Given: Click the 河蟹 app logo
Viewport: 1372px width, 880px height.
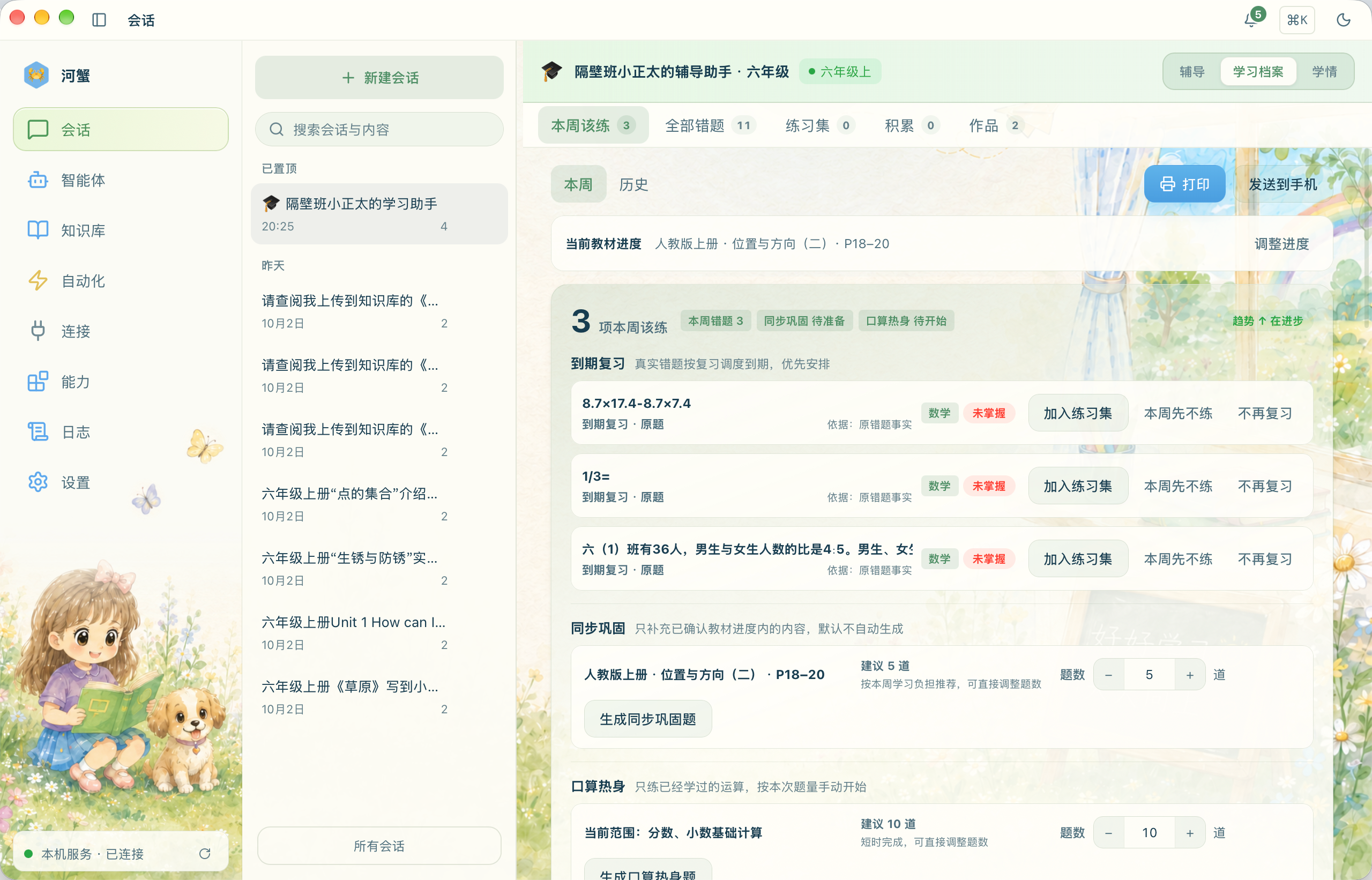Looking at the screenshot, I should click(x=36, y=75).
